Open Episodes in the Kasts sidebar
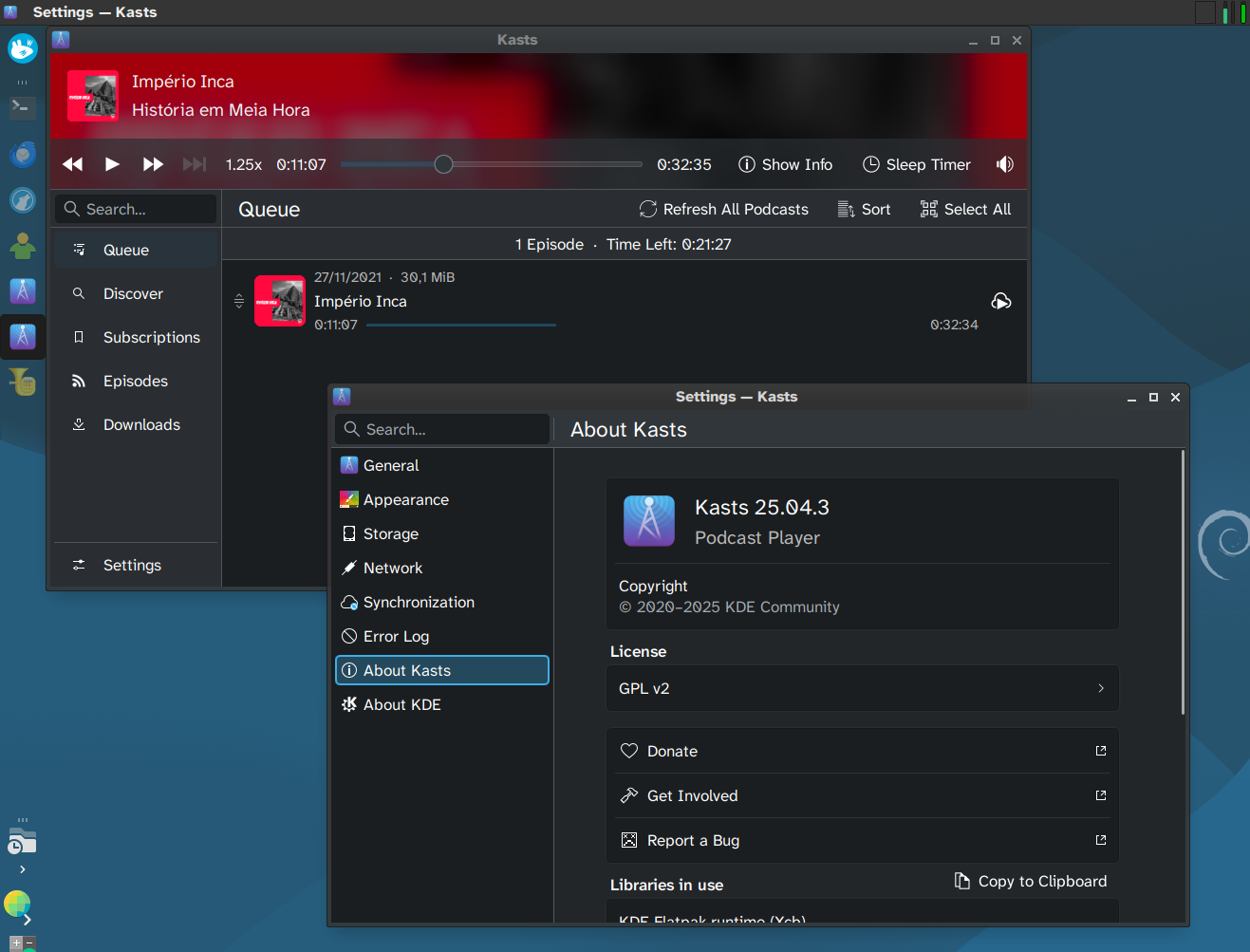 pos(135,381)
